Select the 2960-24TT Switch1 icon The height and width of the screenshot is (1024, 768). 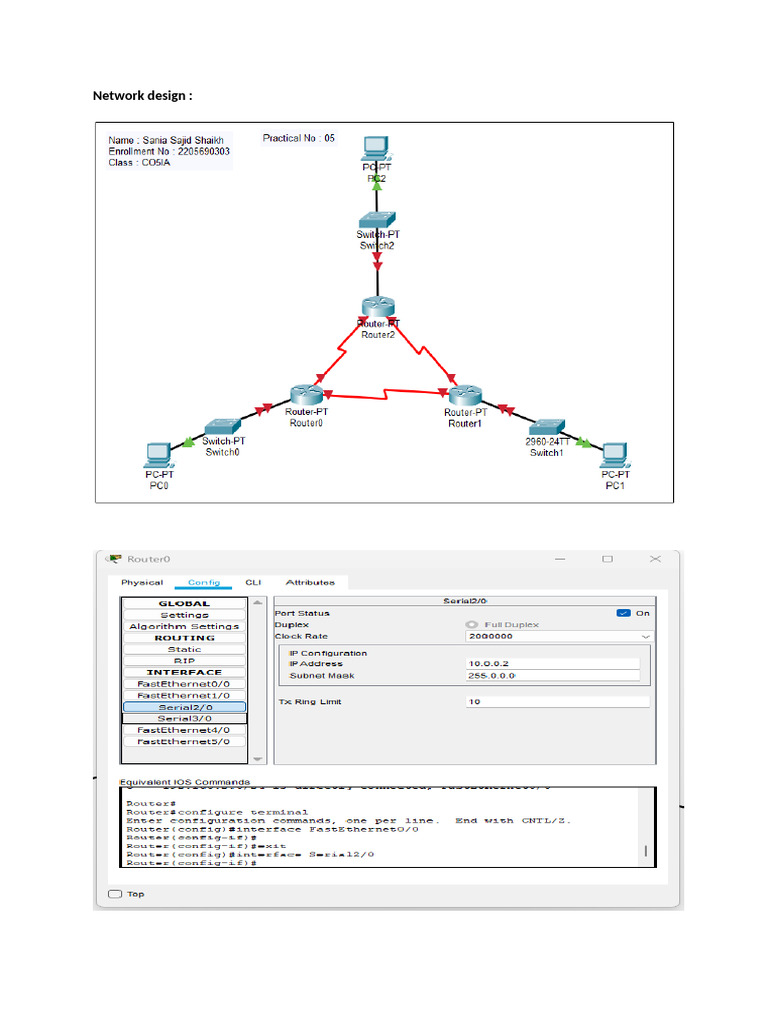pyautogui.click(x=548, y=427)
